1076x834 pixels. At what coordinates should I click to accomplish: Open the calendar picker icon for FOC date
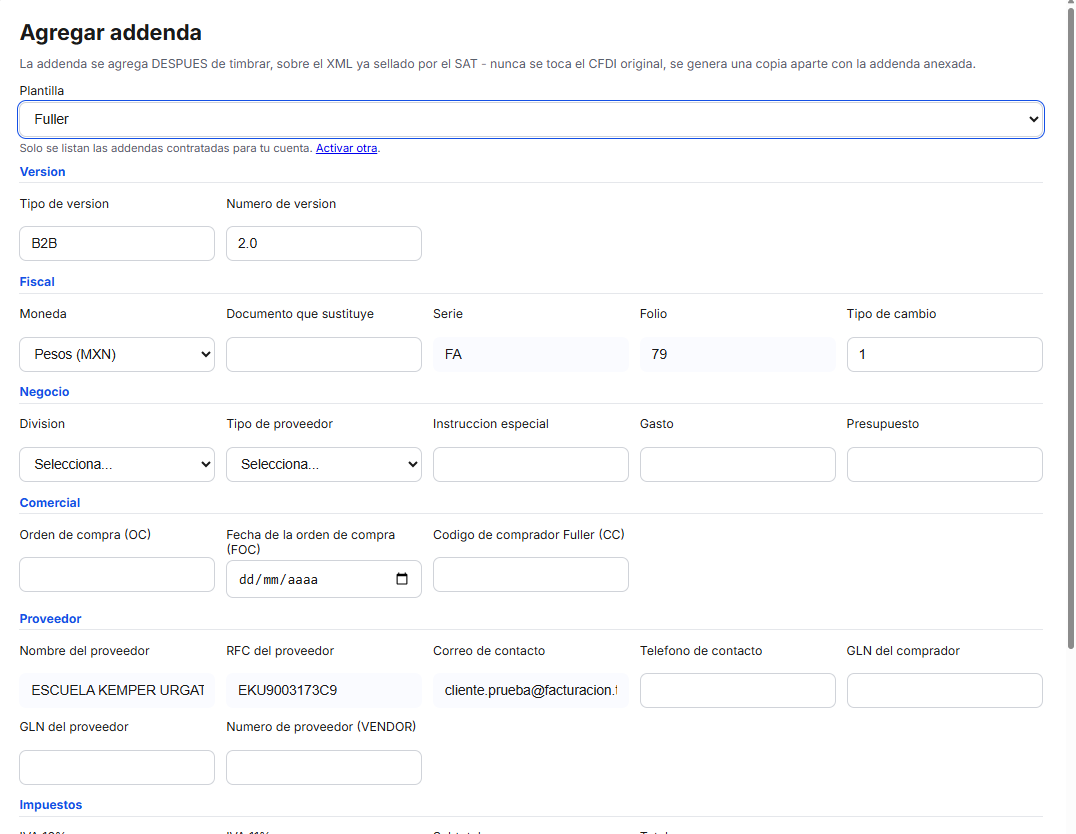point(402,579)
